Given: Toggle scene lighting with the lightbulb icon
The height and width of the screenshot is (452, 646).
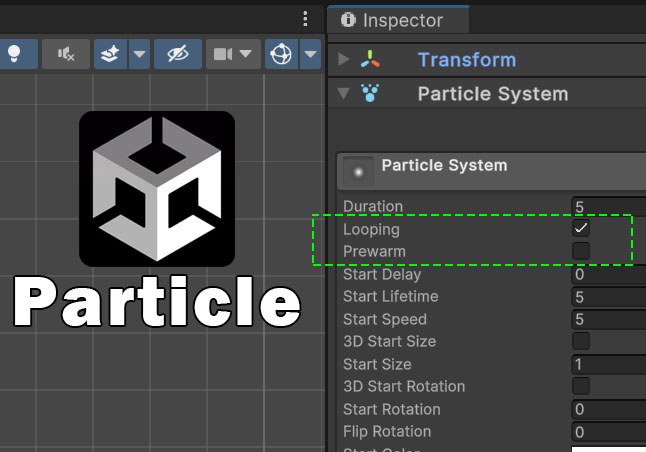Looking at the screenshot, I should click(x=17, y=54).
